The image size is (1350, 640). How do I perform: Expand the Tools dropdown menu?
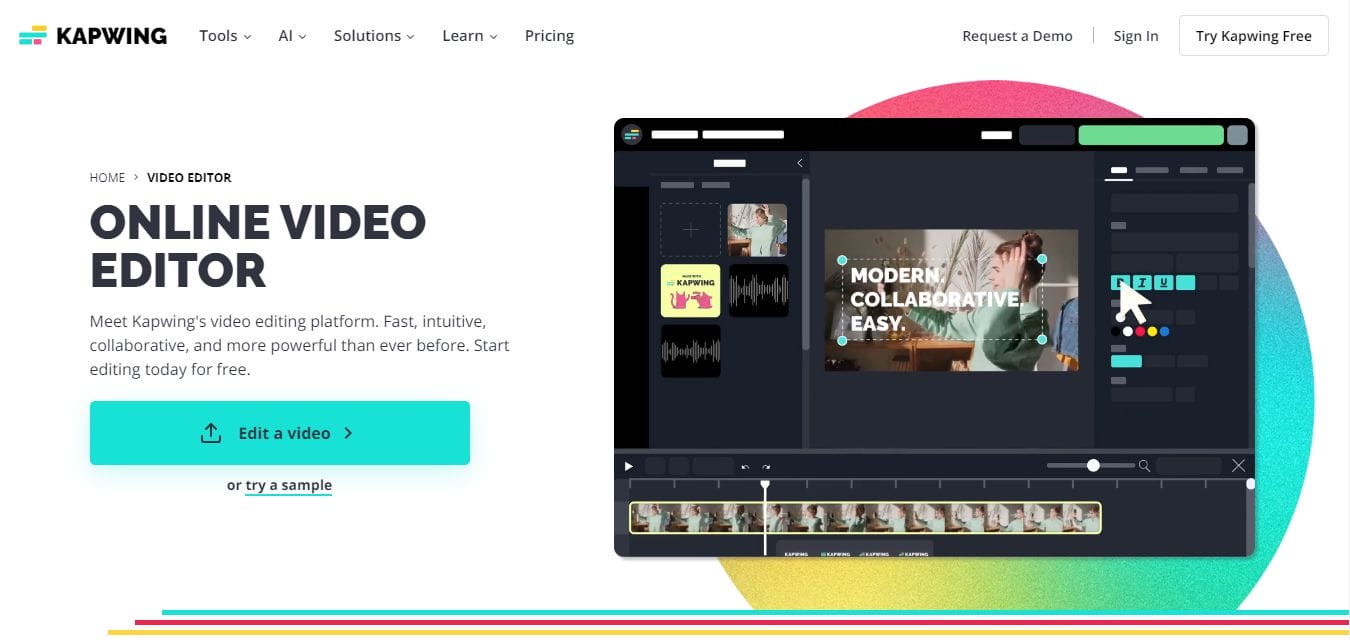pos(224,36)
